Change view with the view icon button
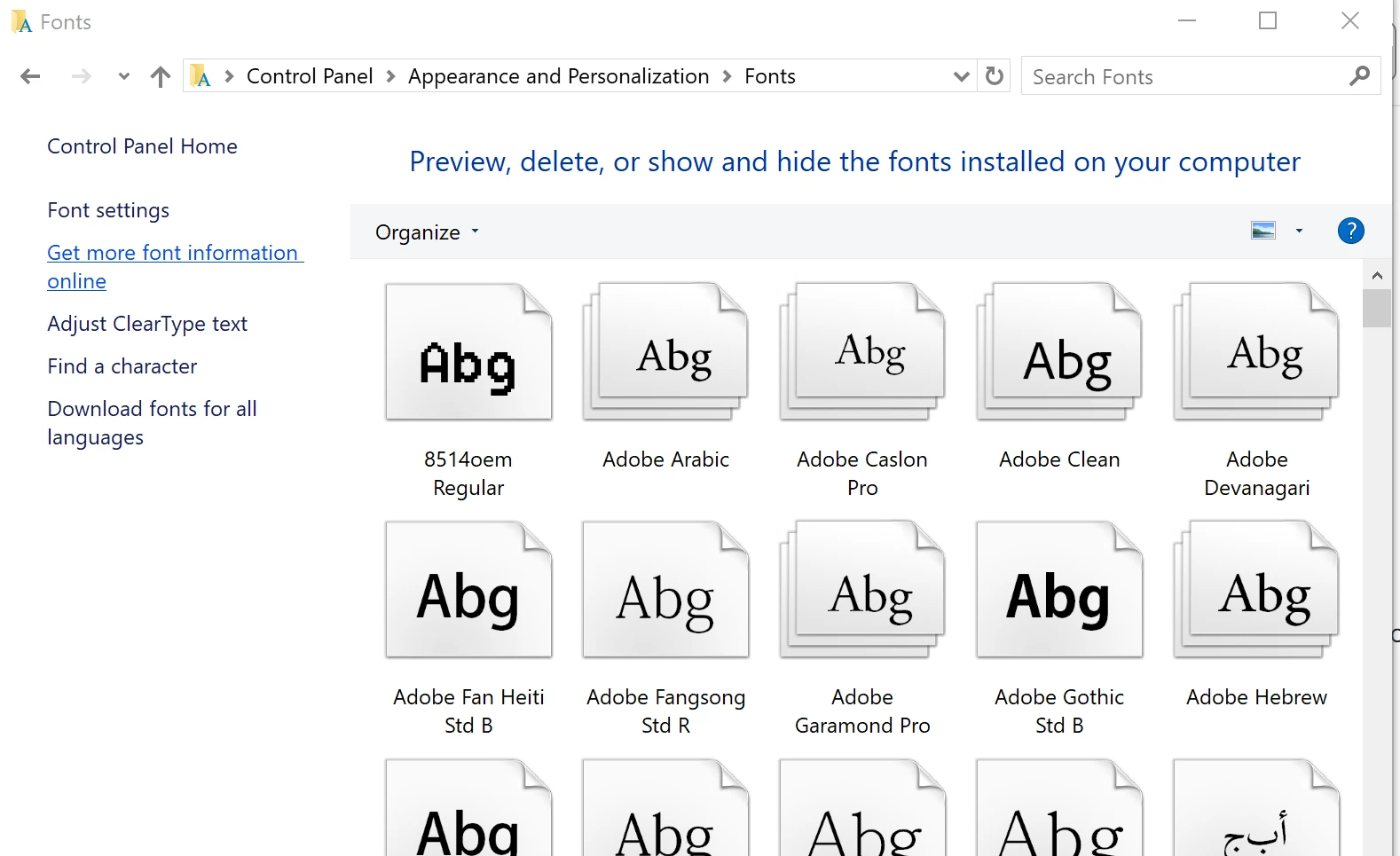The height and width of the screenshot is (856, 1400). (1263, 231)
